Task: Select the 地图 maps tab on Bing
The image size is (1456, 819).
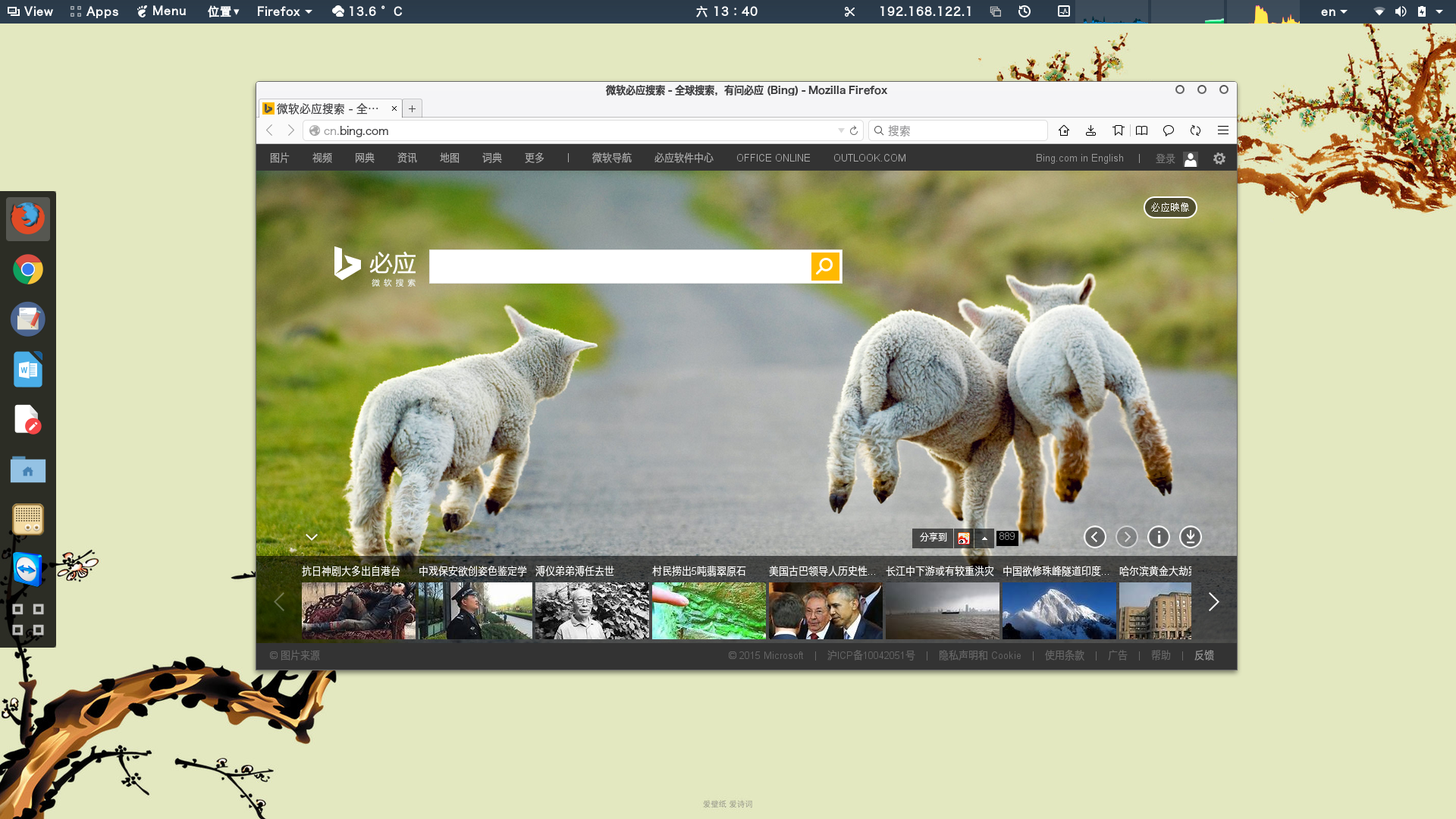Action: pos(450,158)
